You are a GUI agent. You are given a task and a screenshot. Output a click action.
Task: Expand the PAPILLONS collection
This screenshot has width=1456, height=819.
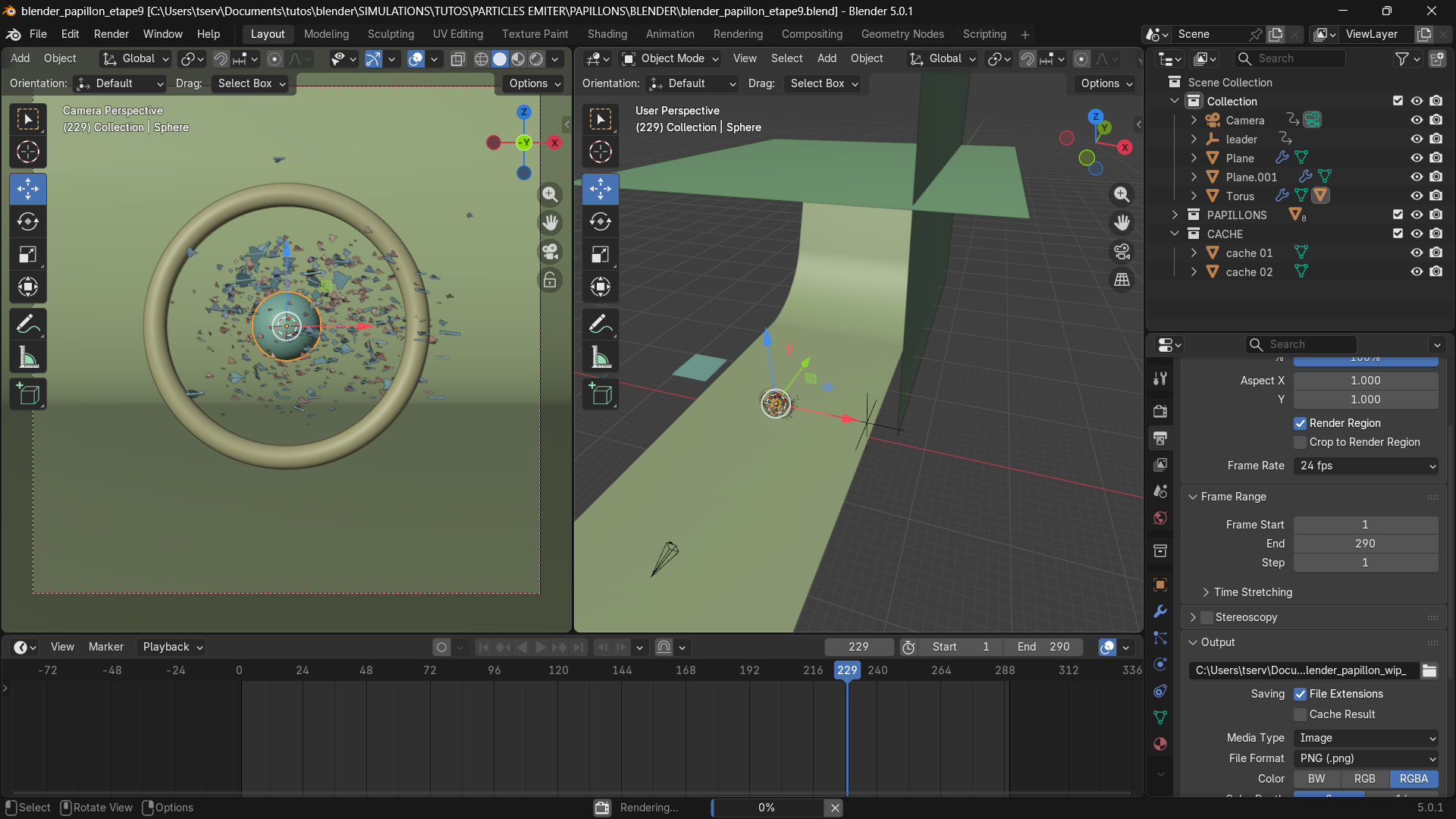click(1175, 215)
